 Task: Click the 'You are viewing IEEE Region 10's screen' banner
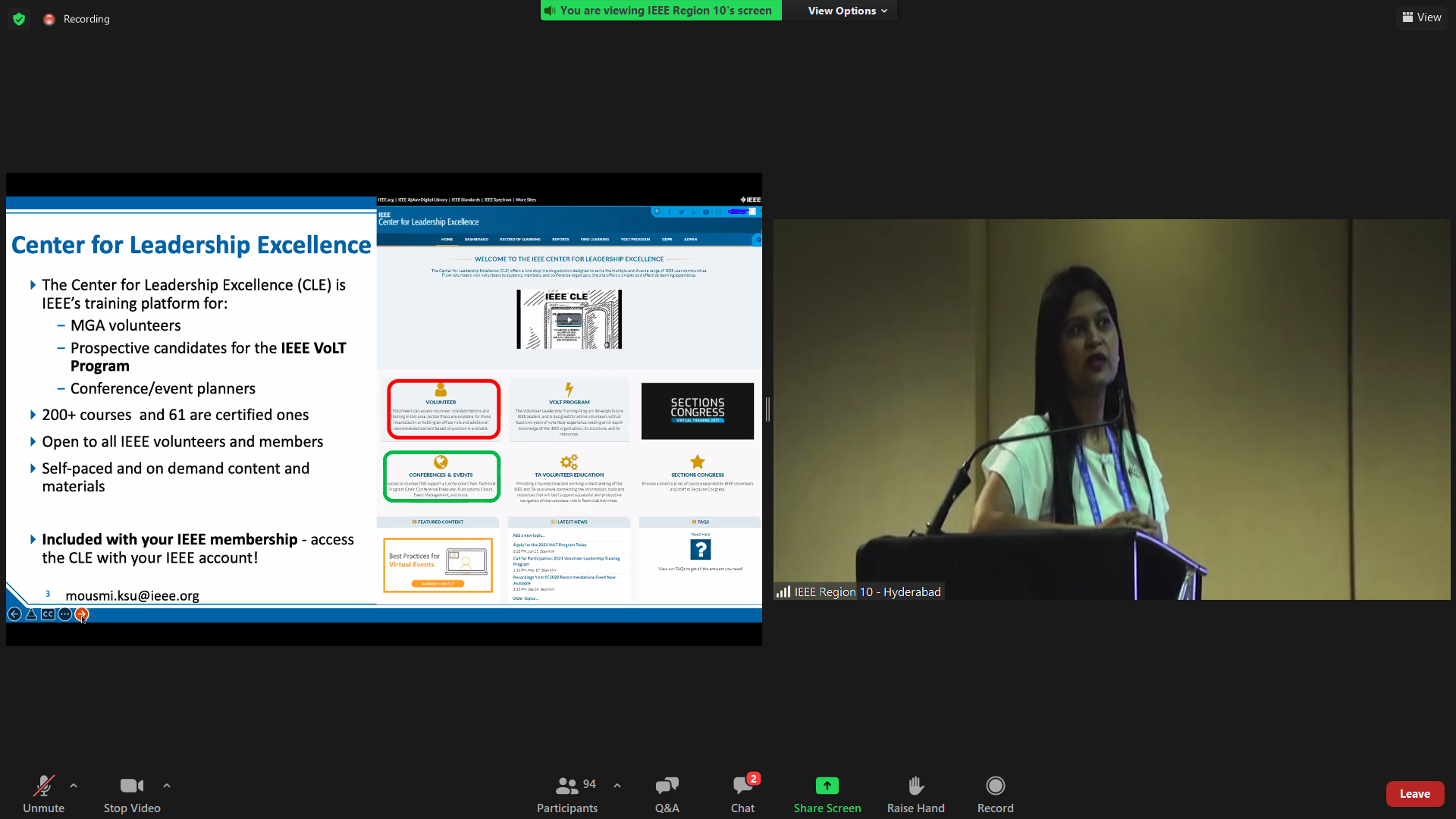pyautogui.click(x=661, y=11)
